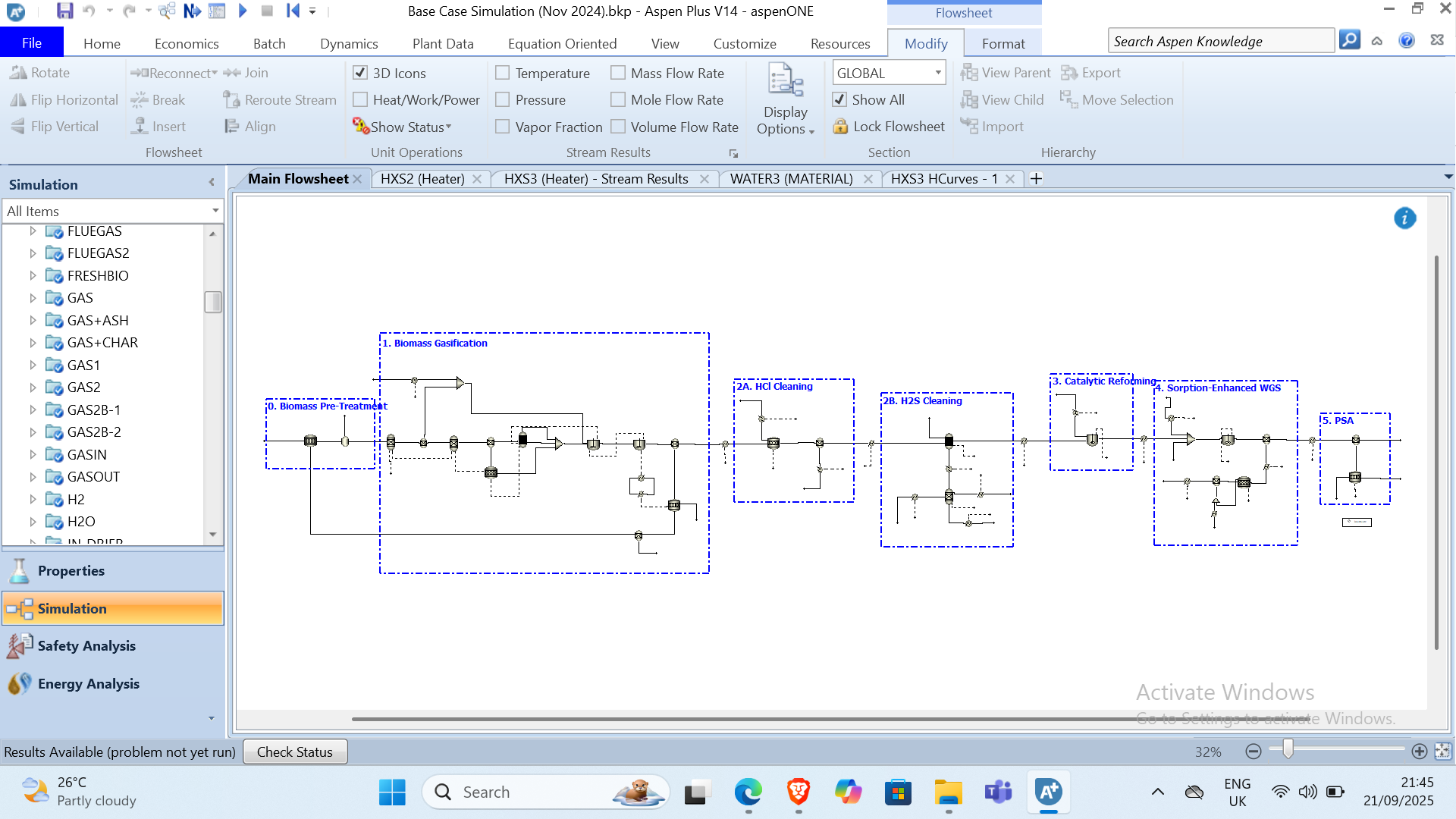The height and width of the screenshot is (819, 1456).
Task: Open the GLOBAL section dropdown
Action: tap(938, 73)
